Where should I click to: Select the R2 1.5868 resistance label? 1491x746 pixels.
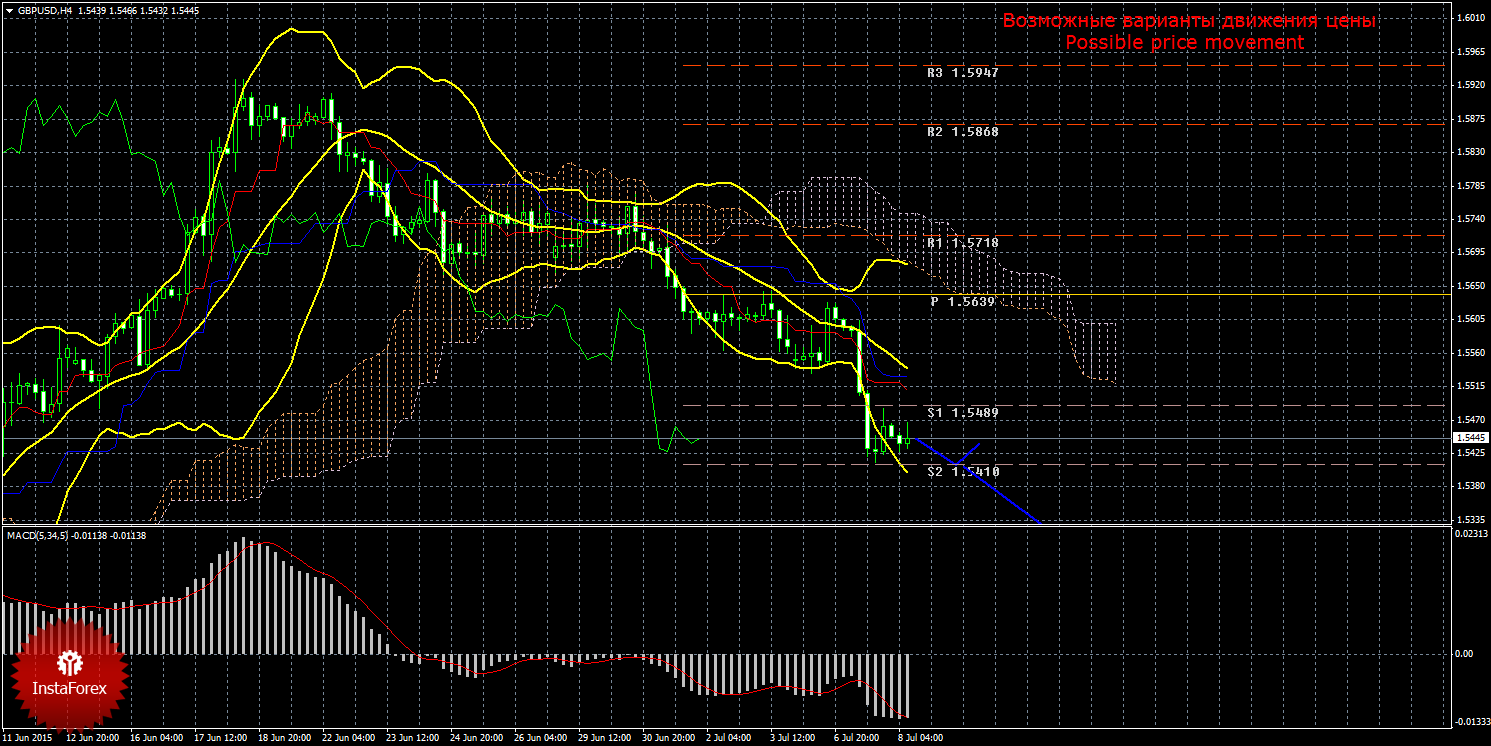pyautogui.click(x=962, y=131)
